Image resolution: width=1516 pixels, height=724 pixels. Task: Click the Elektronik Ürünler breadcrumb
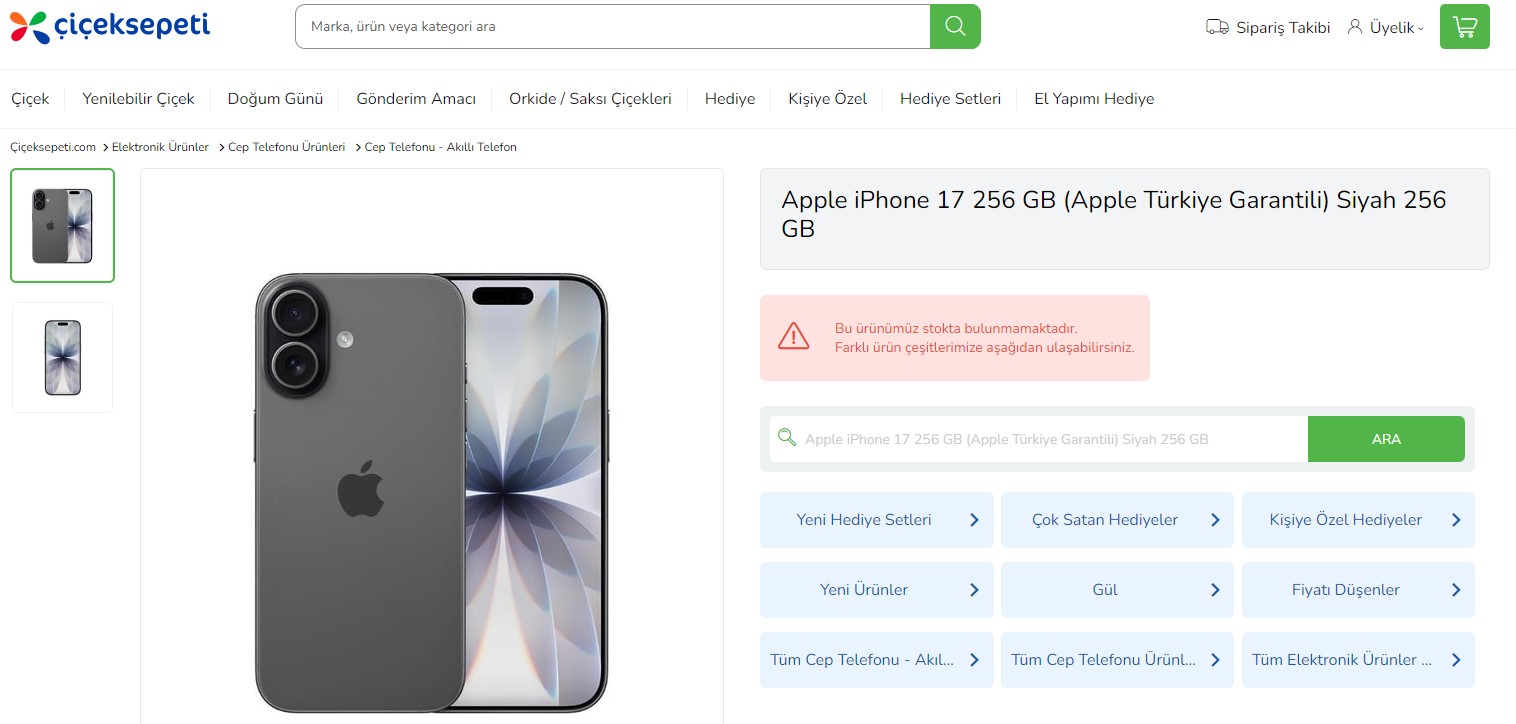coord(160,147)
